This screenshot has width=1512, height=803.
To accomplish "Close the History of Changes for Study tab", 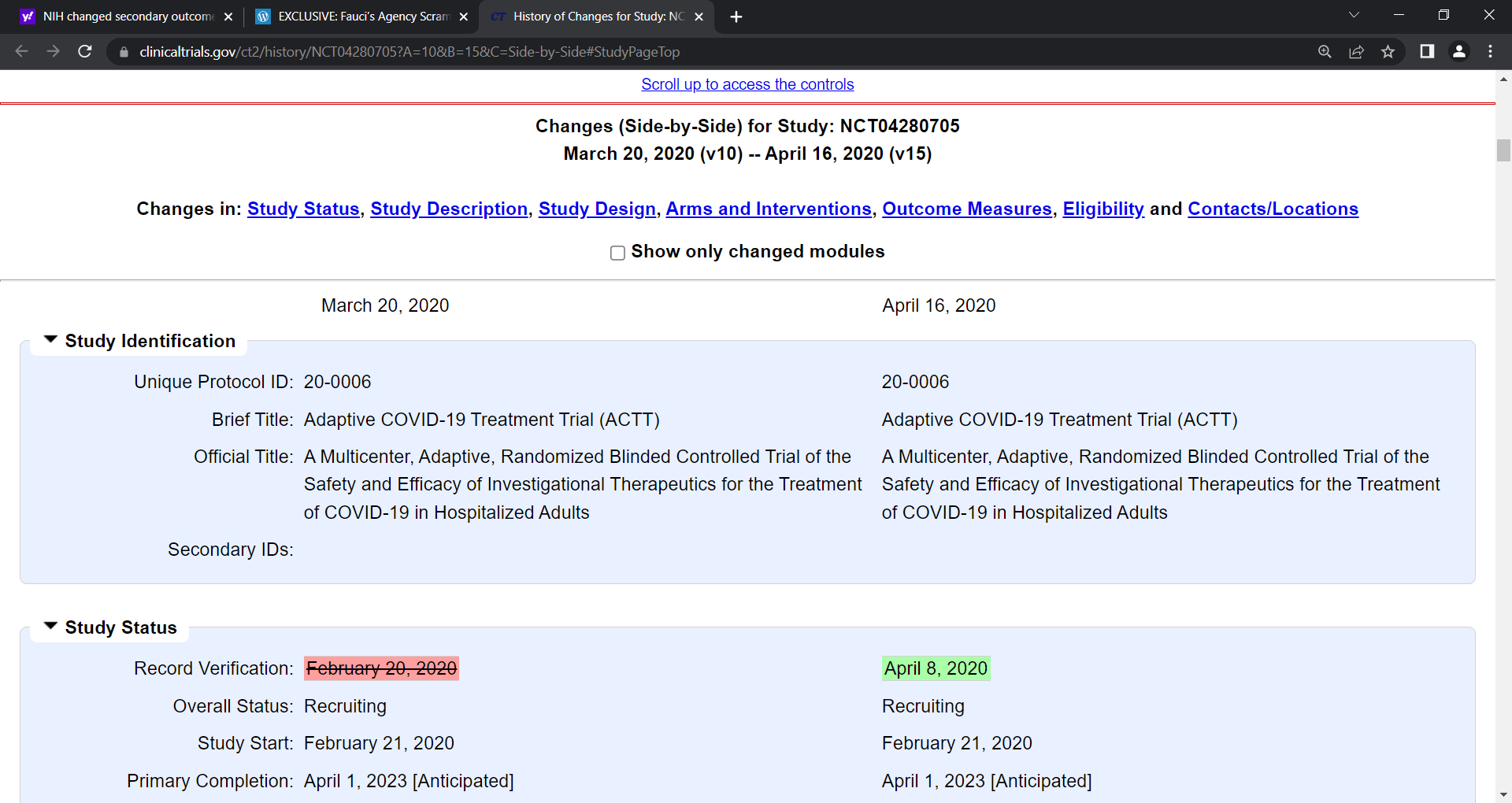I will click(x=699, y=17).
